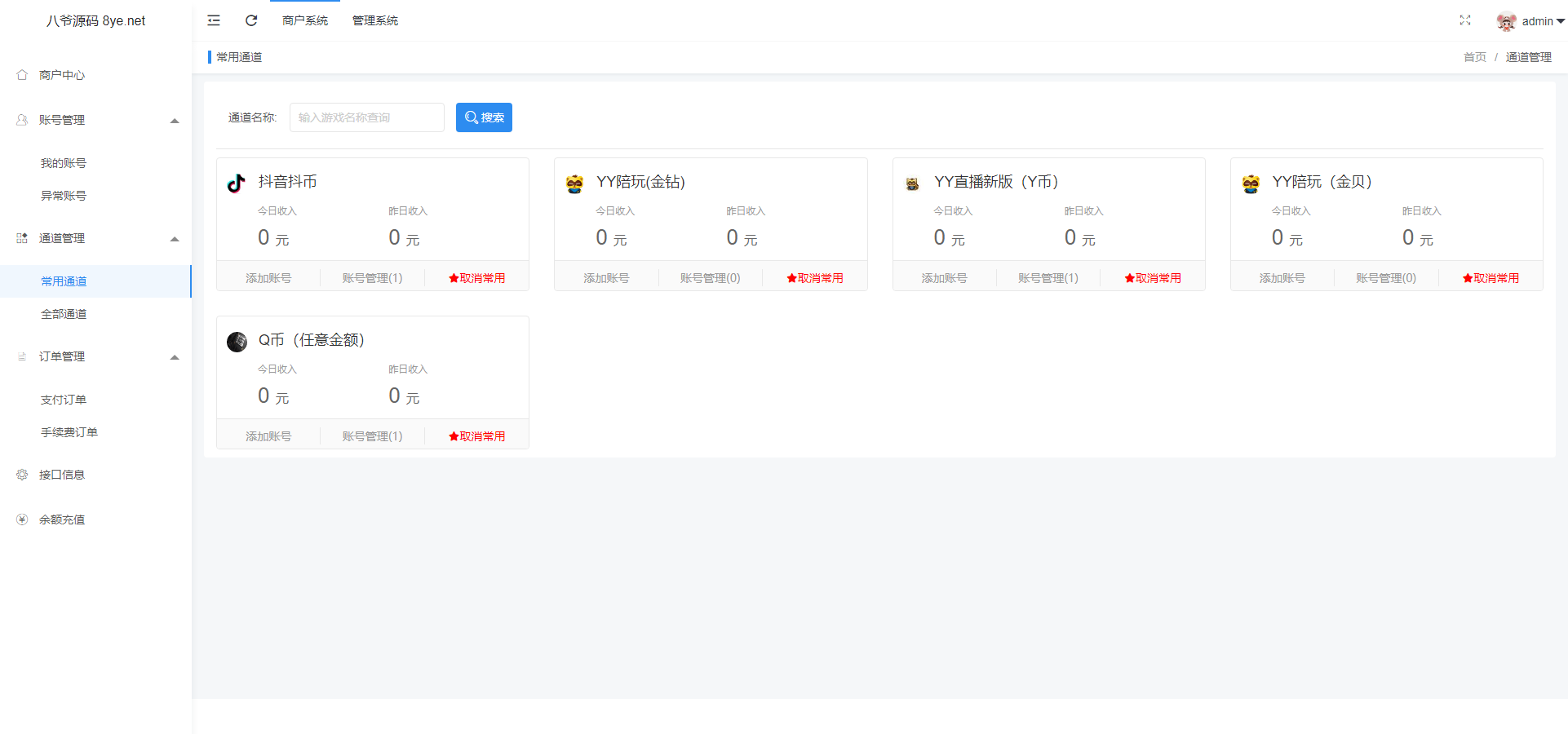Click the 商户中心 home icon
The width and height of the screenshot is (1568, 734).
tap(22, 74)
